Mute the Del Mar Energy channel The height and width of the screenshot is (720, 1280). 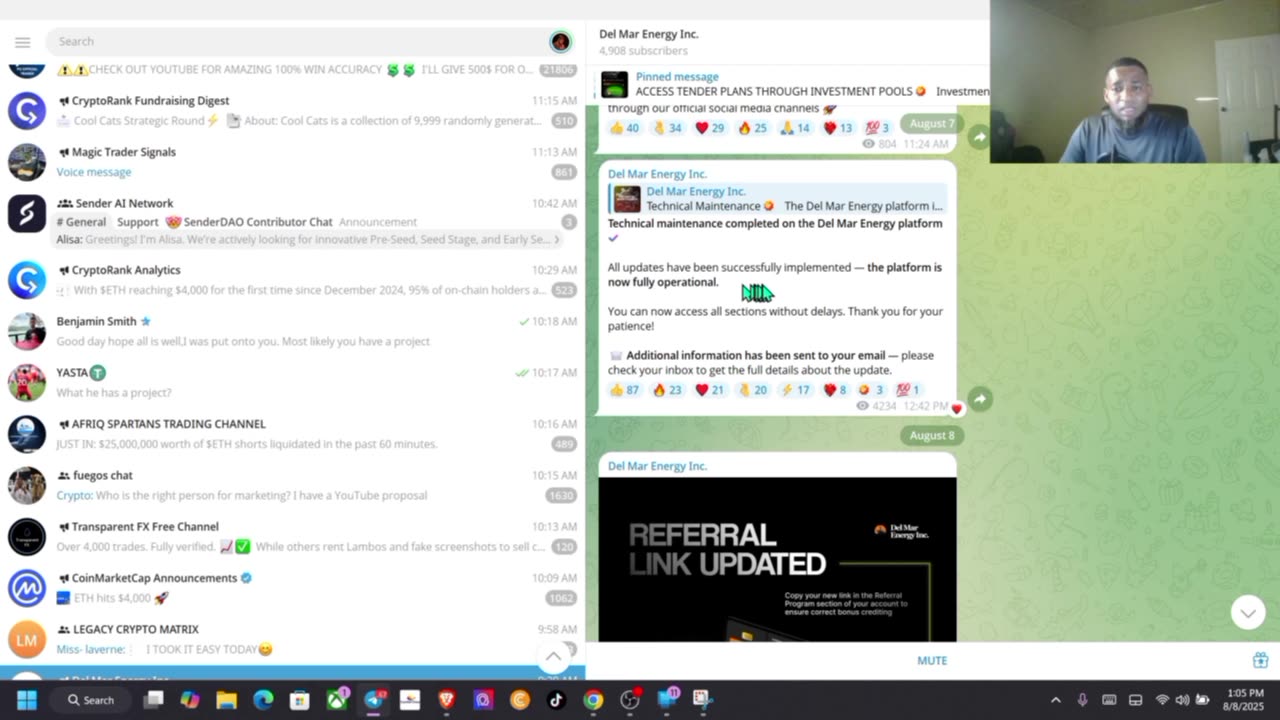(932, 660)
